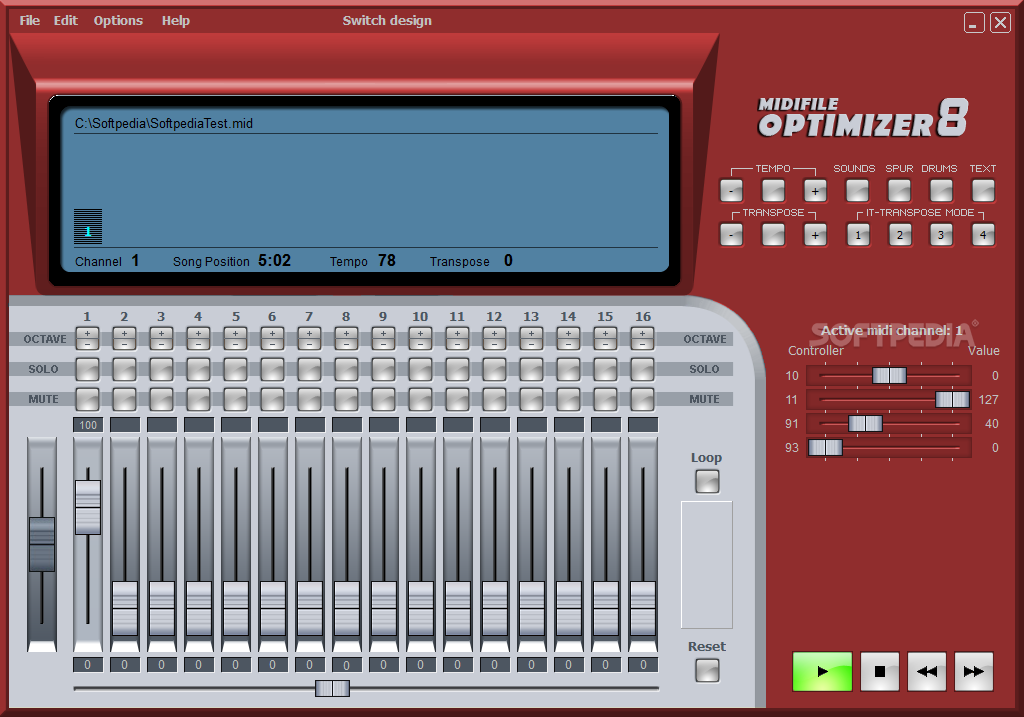Mute channel 1
The image size is (1024, 717).
[x=88, y=399]
